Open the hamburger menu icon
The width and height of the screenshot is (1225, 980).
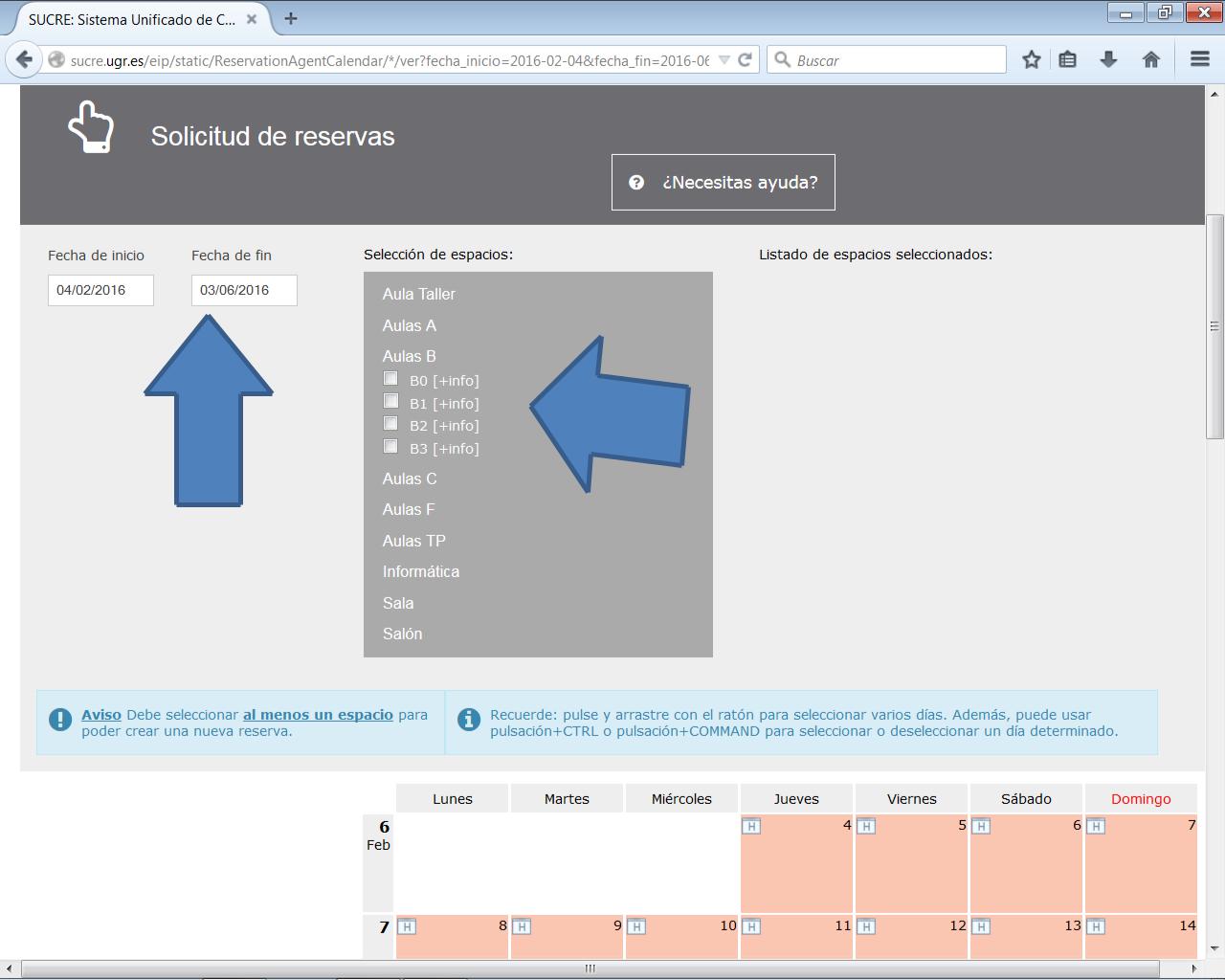click(x=1199, y=59)
